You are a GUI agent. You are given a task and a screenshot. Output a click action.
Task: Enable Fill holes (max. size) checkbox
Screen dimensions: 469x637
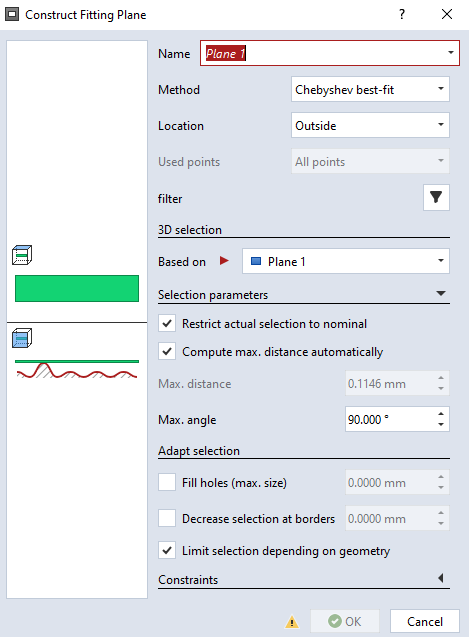(167, 482)
